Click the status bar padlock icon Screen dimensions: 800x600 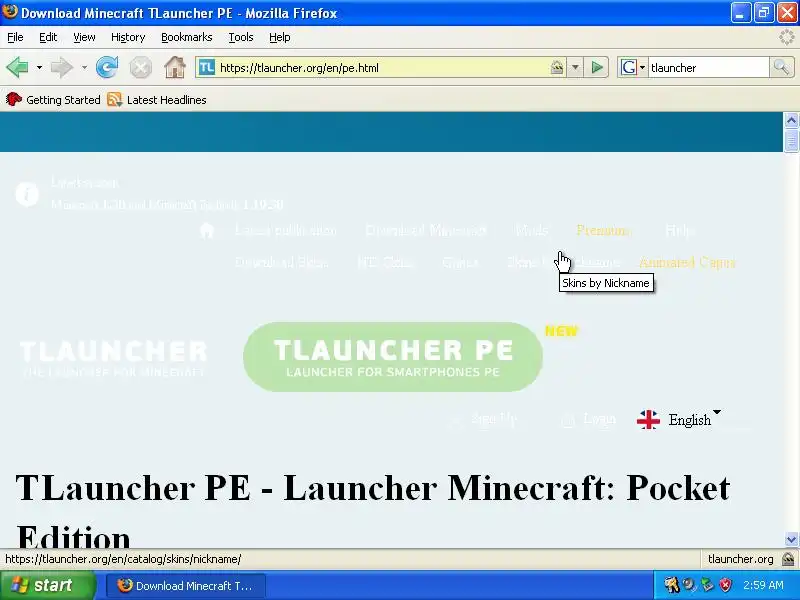pos(788,559)
